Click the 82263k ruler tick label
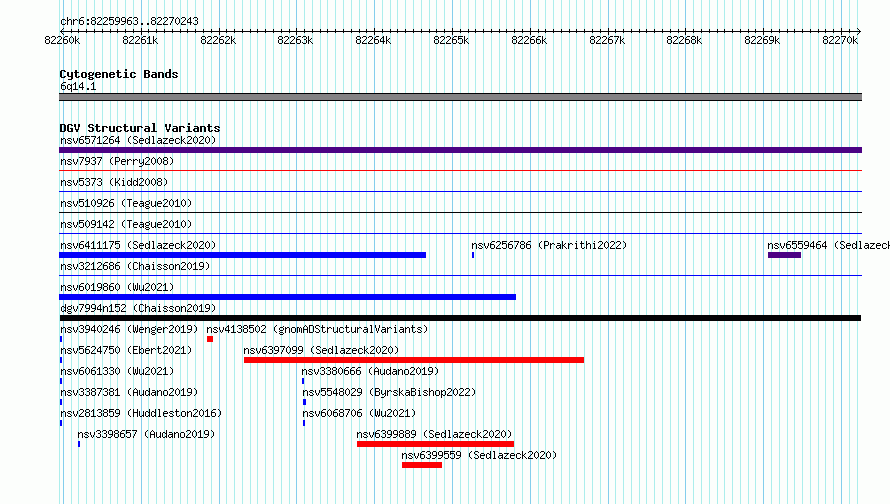 tap(295, 40)
